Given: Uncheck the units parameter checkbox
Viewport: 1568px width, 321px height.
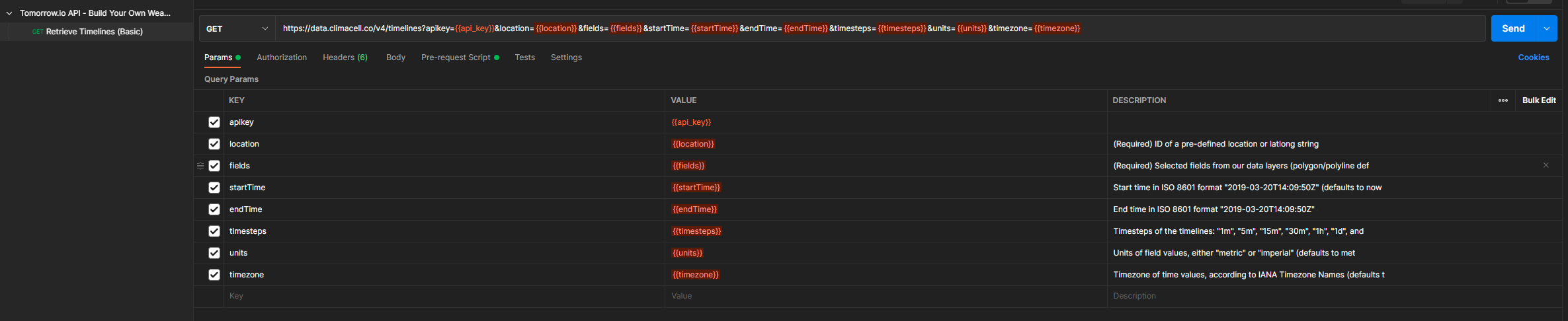Looking at the screenshot, I should [x=214, y=253].
